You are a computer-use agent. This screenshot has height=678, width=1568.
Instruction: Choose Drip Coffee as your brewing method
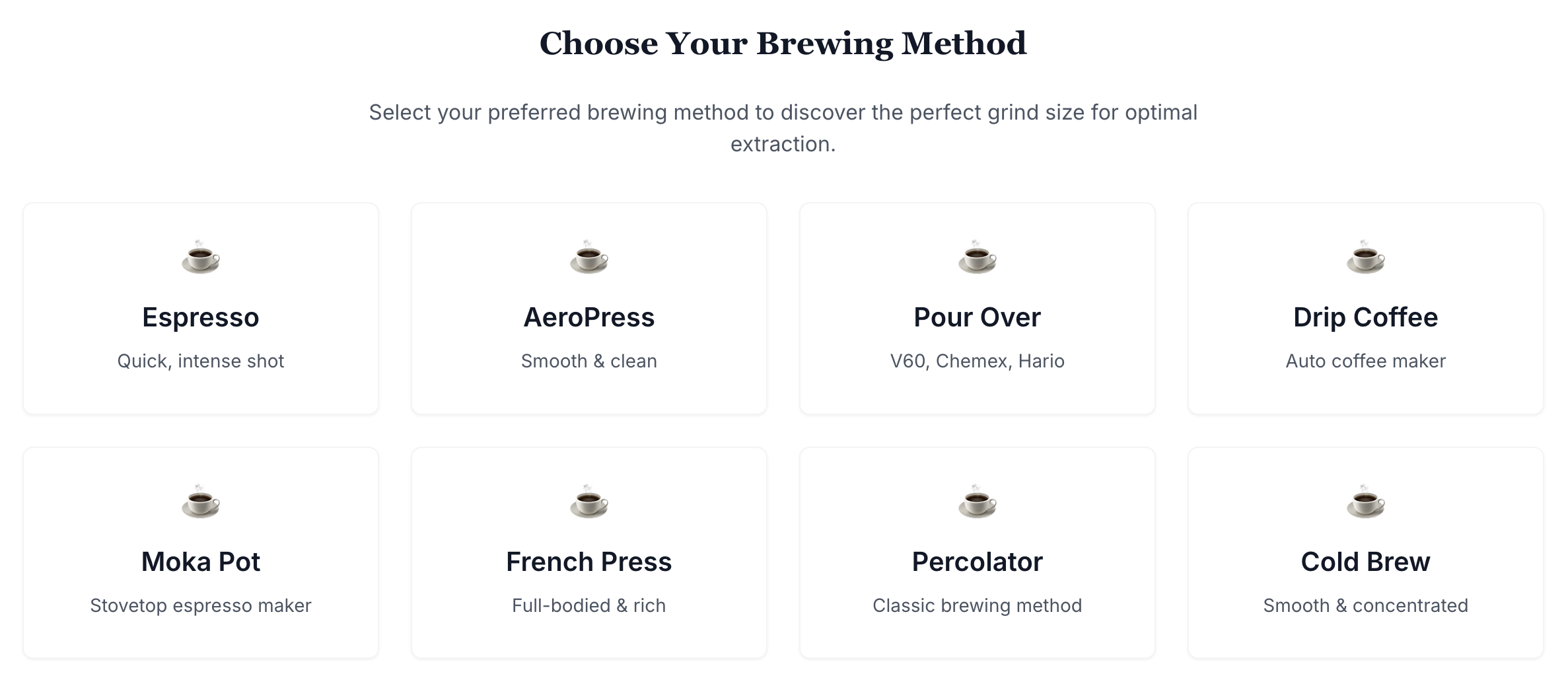pos(1365,309)
